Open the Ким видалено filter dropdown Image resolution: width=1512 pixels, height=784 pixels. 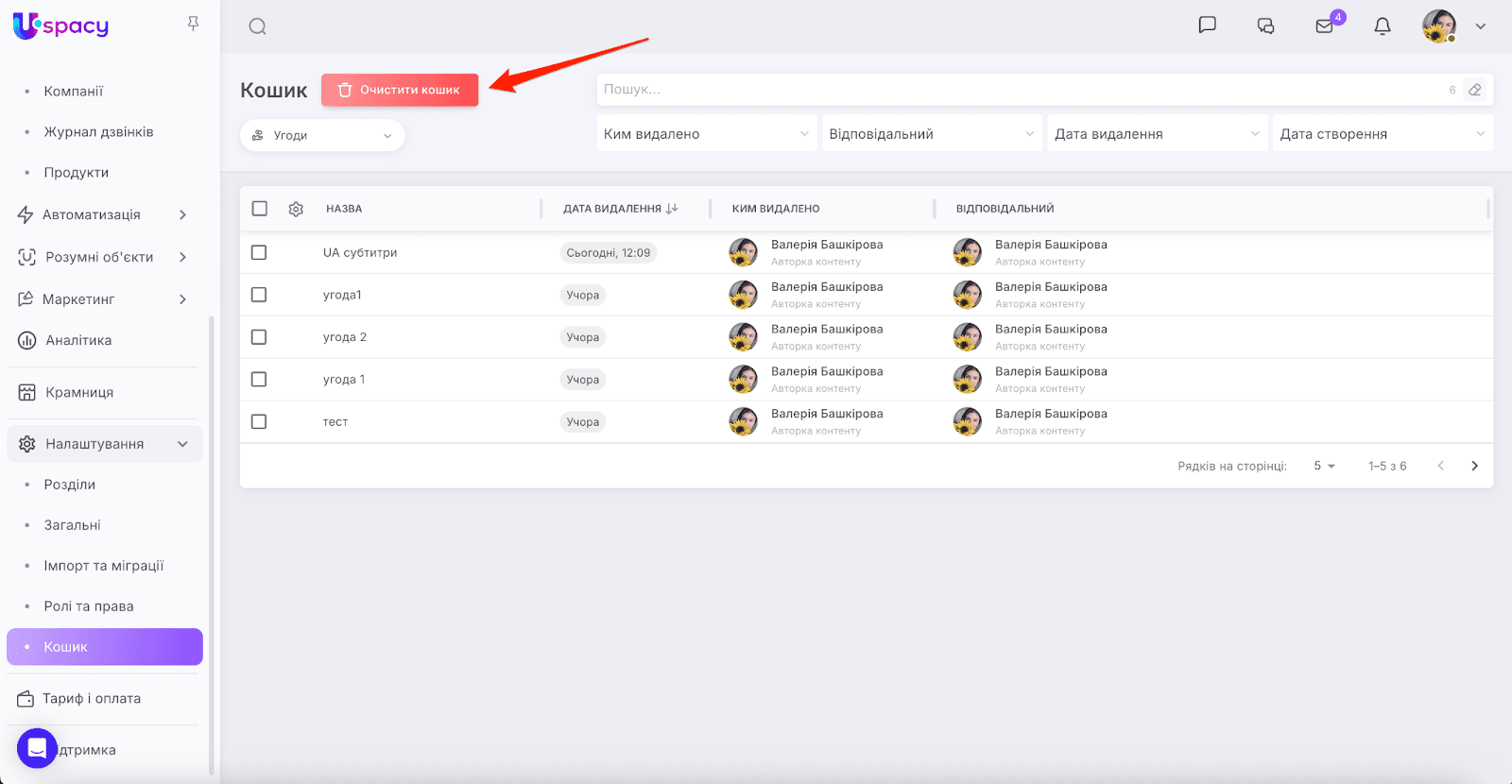coord(706,134)
